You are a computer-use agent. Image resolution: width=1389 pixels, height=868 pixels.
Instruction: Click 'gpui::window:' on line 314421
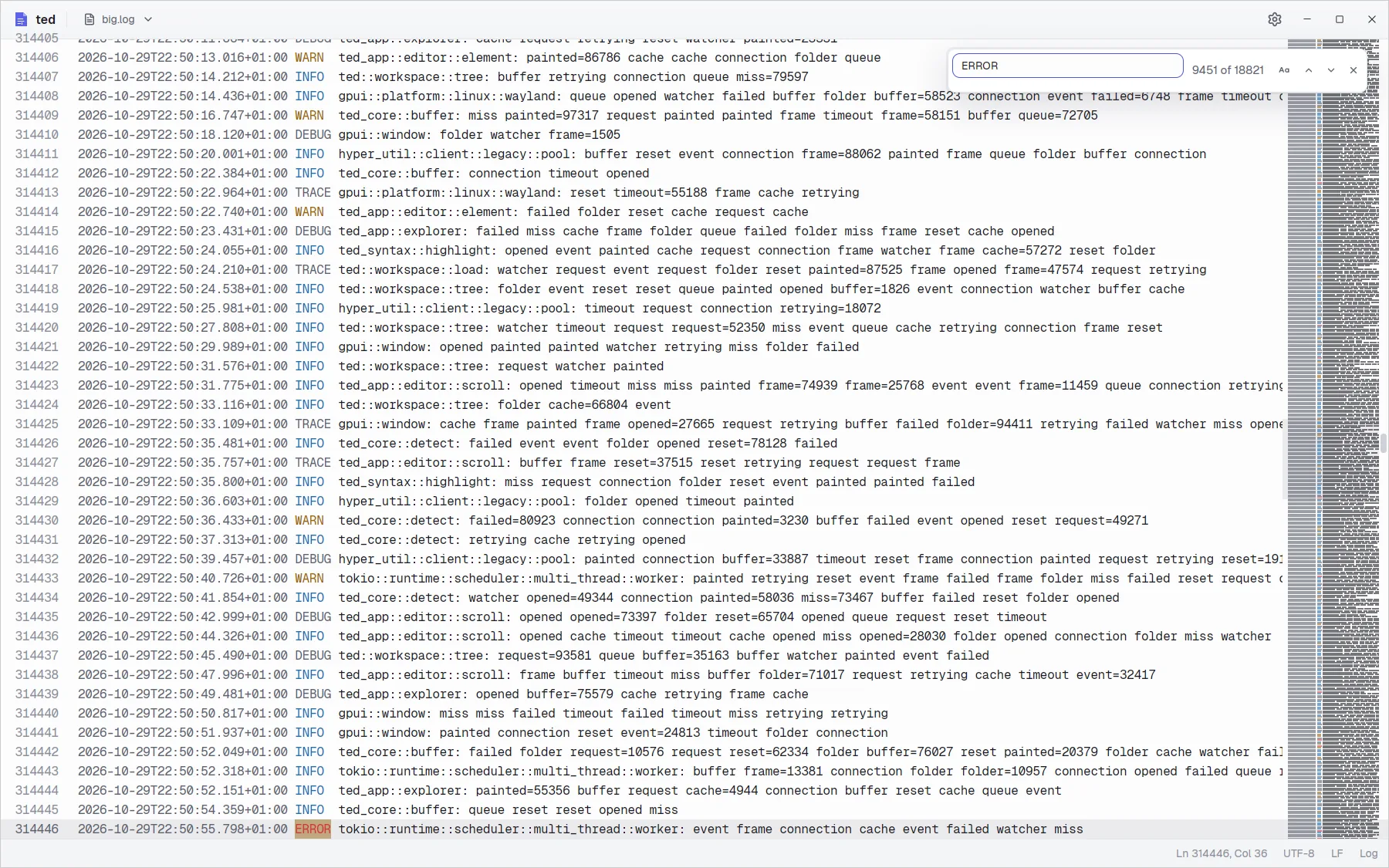(x=385, y=347)
